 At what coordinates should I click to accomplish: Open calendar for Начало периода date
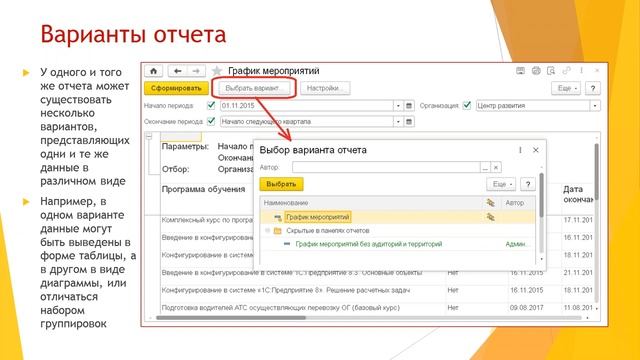[x=409, y=106]
